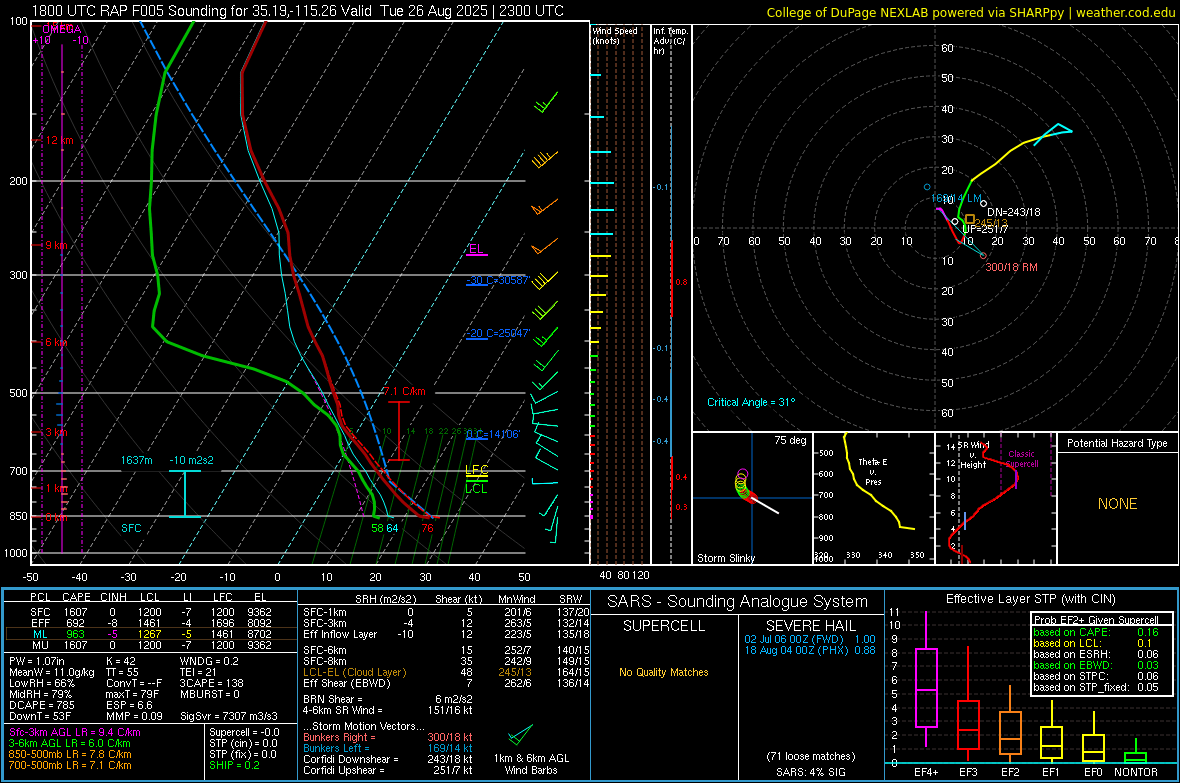Image resolution: width=1180 pixels, height=783 pixels.
Task: Click the DN=243/18 hodograph label
Action: pos(1014,212)
